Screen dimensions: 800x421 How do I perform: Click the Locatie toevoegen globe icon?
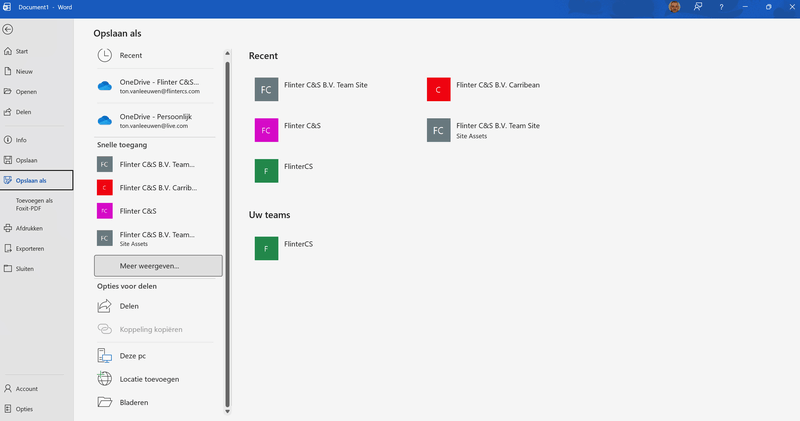105,379
